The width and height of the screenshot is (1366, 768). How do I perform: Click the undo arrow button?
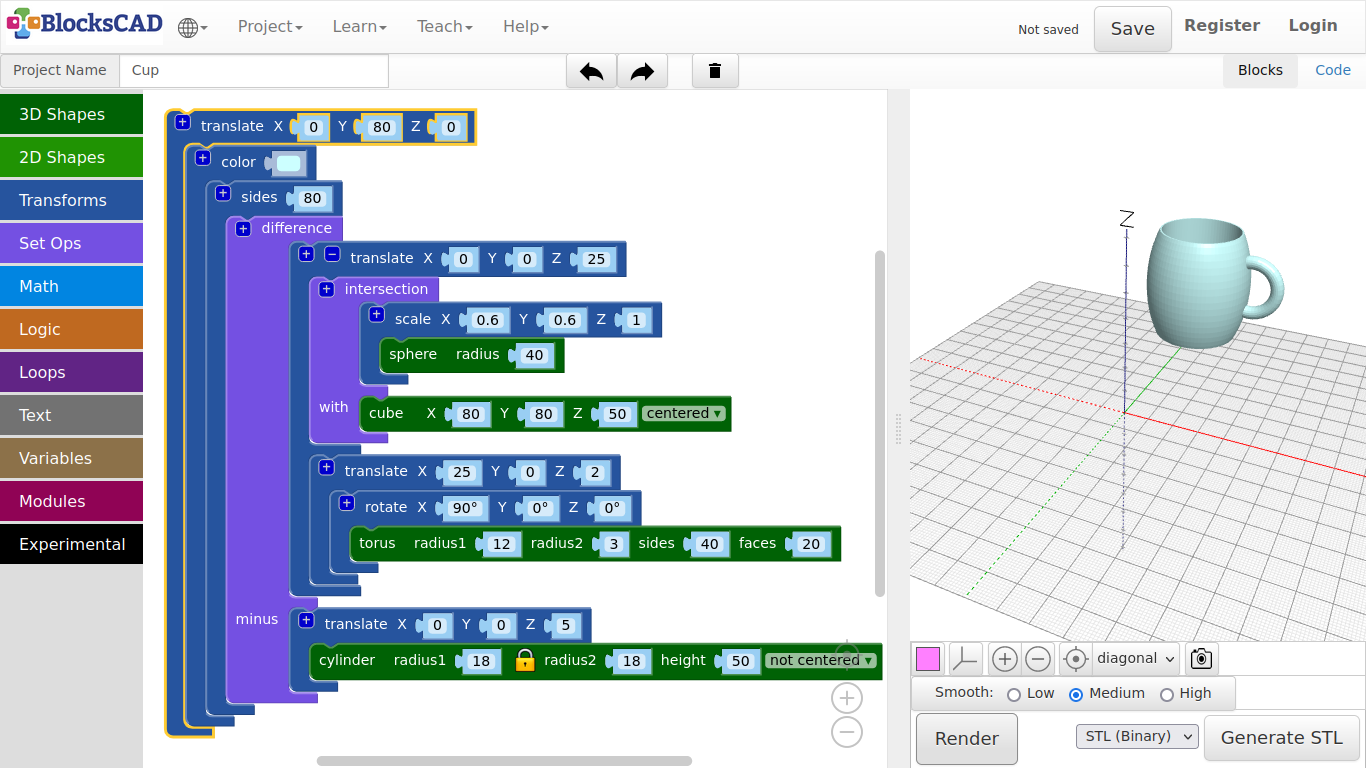pos(591,71)
